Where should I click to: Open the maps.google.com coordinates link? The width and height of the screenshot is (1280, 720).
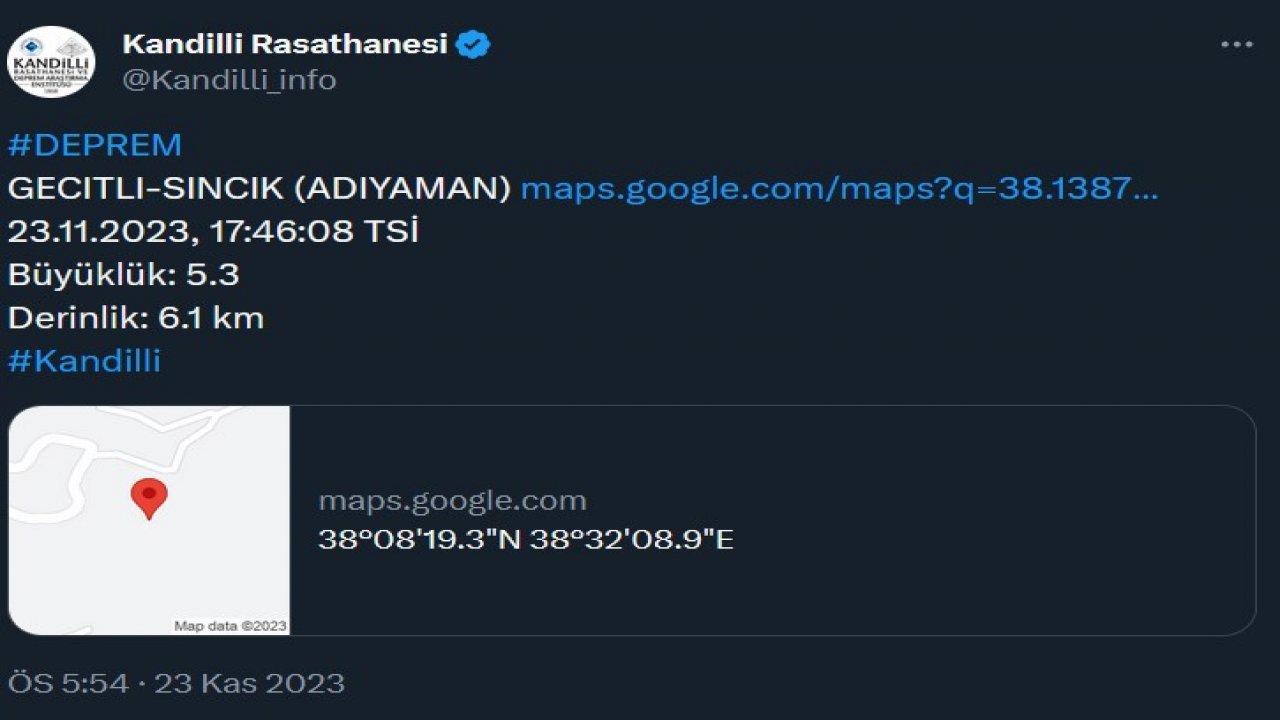[x=838, y=189]
